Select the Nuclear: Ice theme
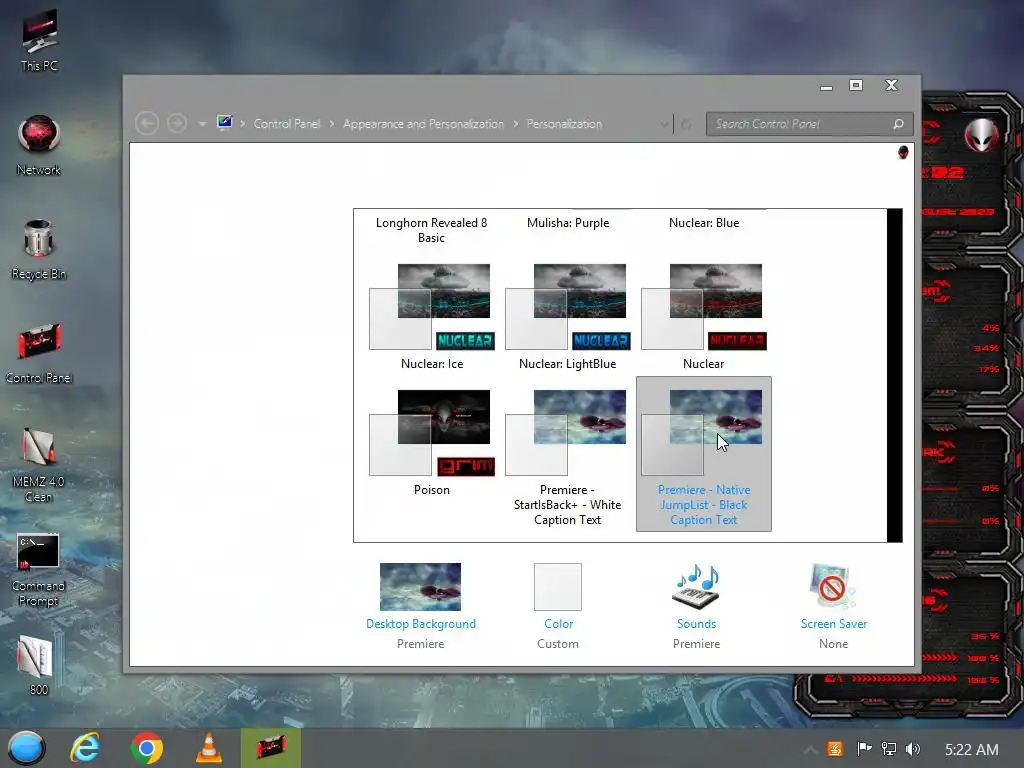This screenshot has width=1024, height=768. click(432, 317)
